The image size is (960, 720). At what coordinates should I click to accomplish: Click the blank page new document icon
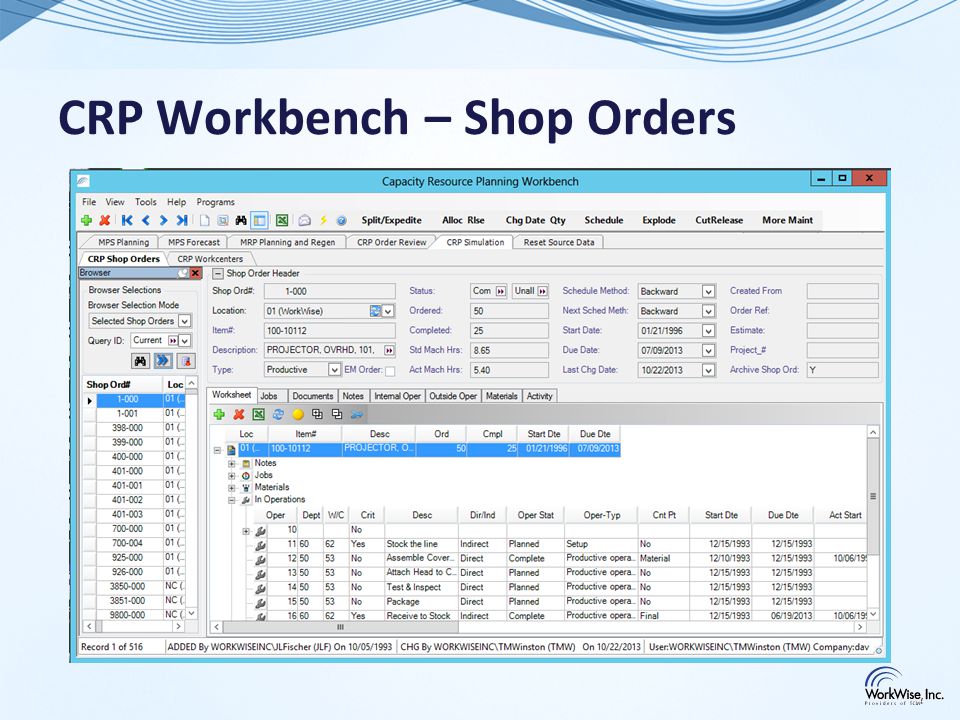204,220
